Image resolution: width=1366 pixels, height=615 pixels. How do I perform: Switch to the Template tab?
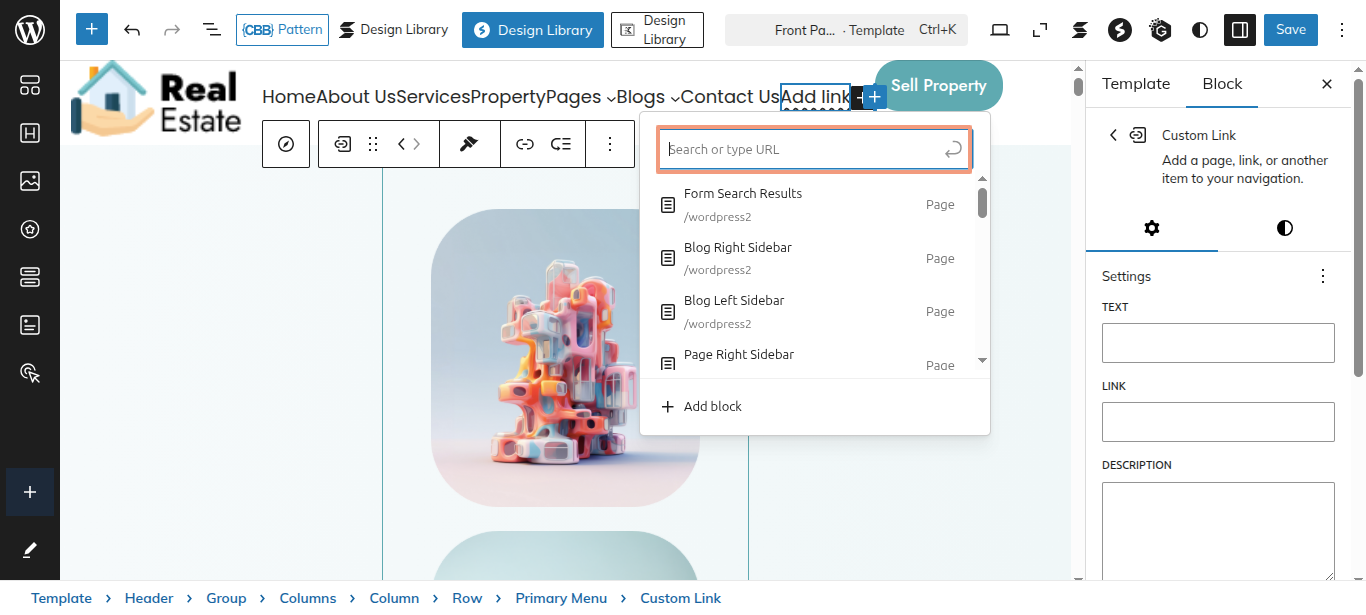(x=1136, y=84)
